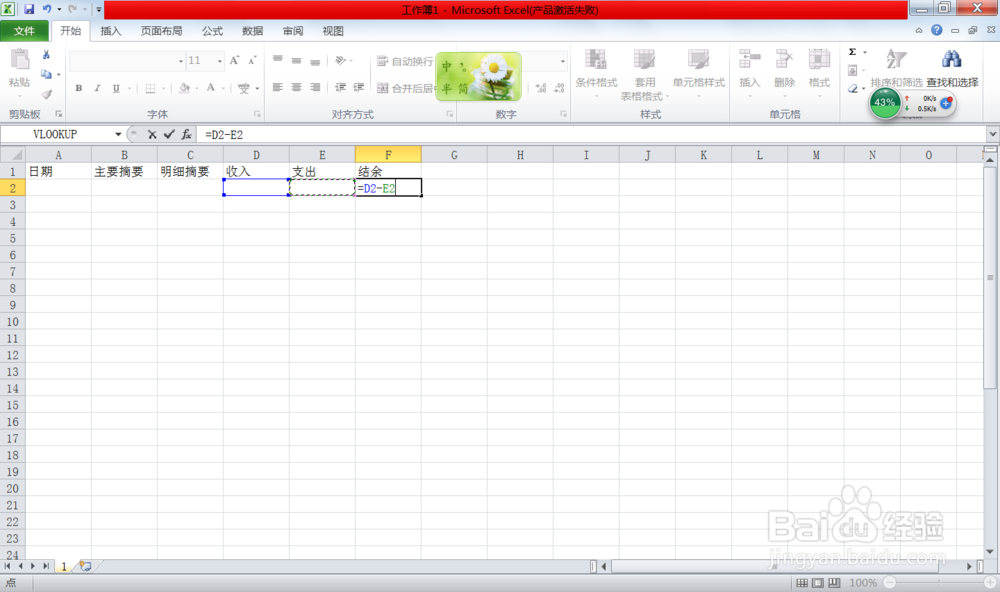Toggle Underline formatting
The image size is (1000, 592).
click(x=115, y=88)
